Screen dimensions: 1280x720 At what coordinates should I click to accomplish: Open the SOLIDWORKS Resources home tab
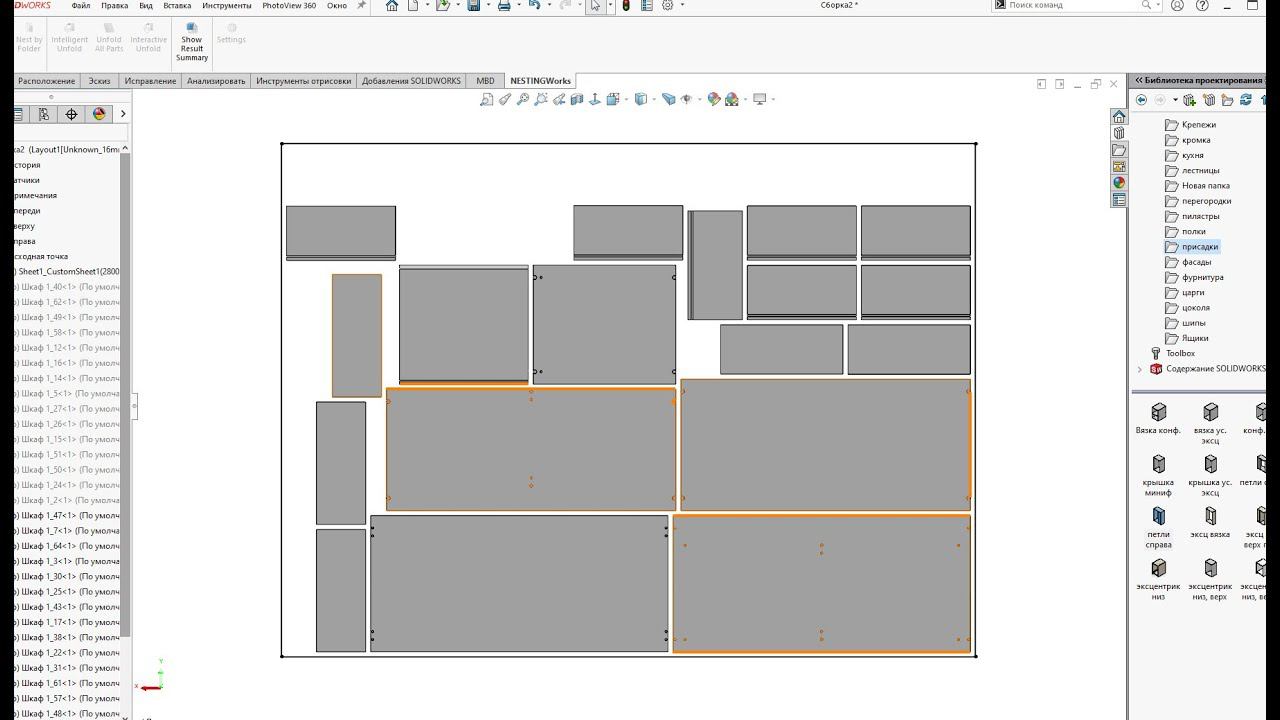(1119, 117)
